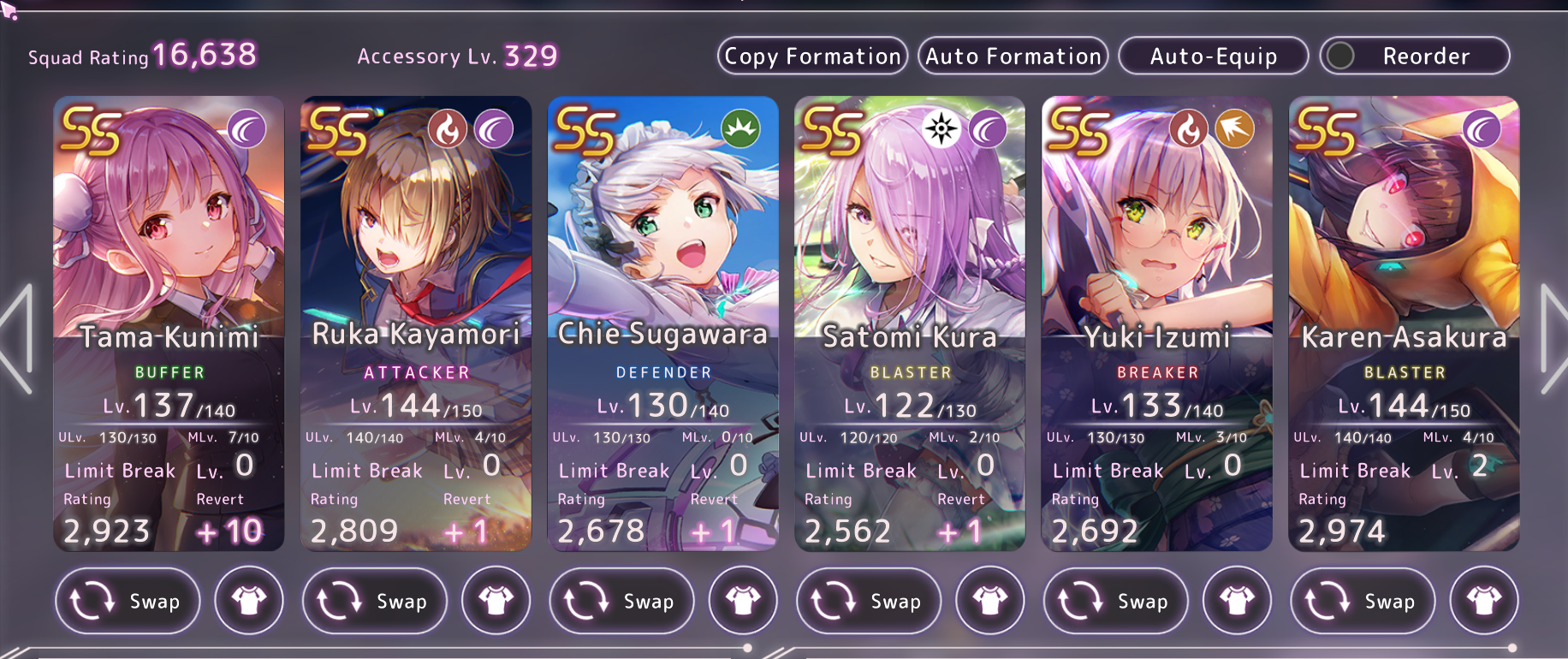Go to next squad with right arrow
1568x659 pixels.
click(1553, 339)
